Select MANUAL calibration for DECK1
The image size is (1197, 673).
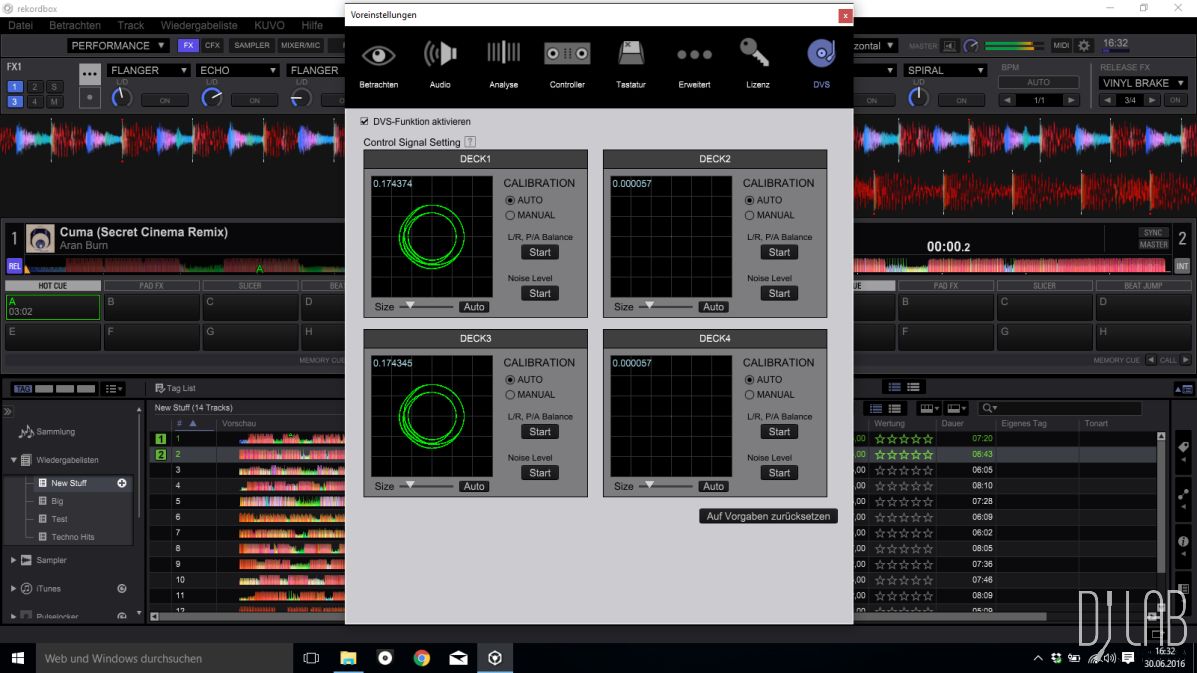coord(511,215)
